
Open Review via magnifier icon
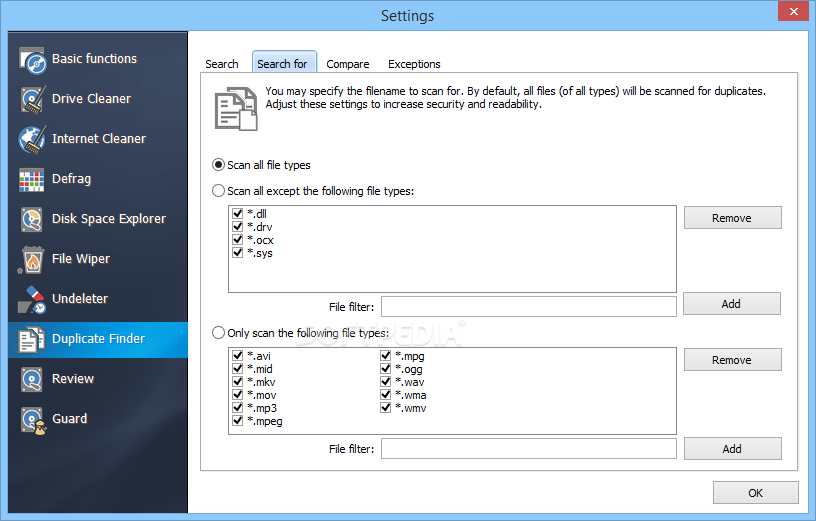[x=32, y=379]
